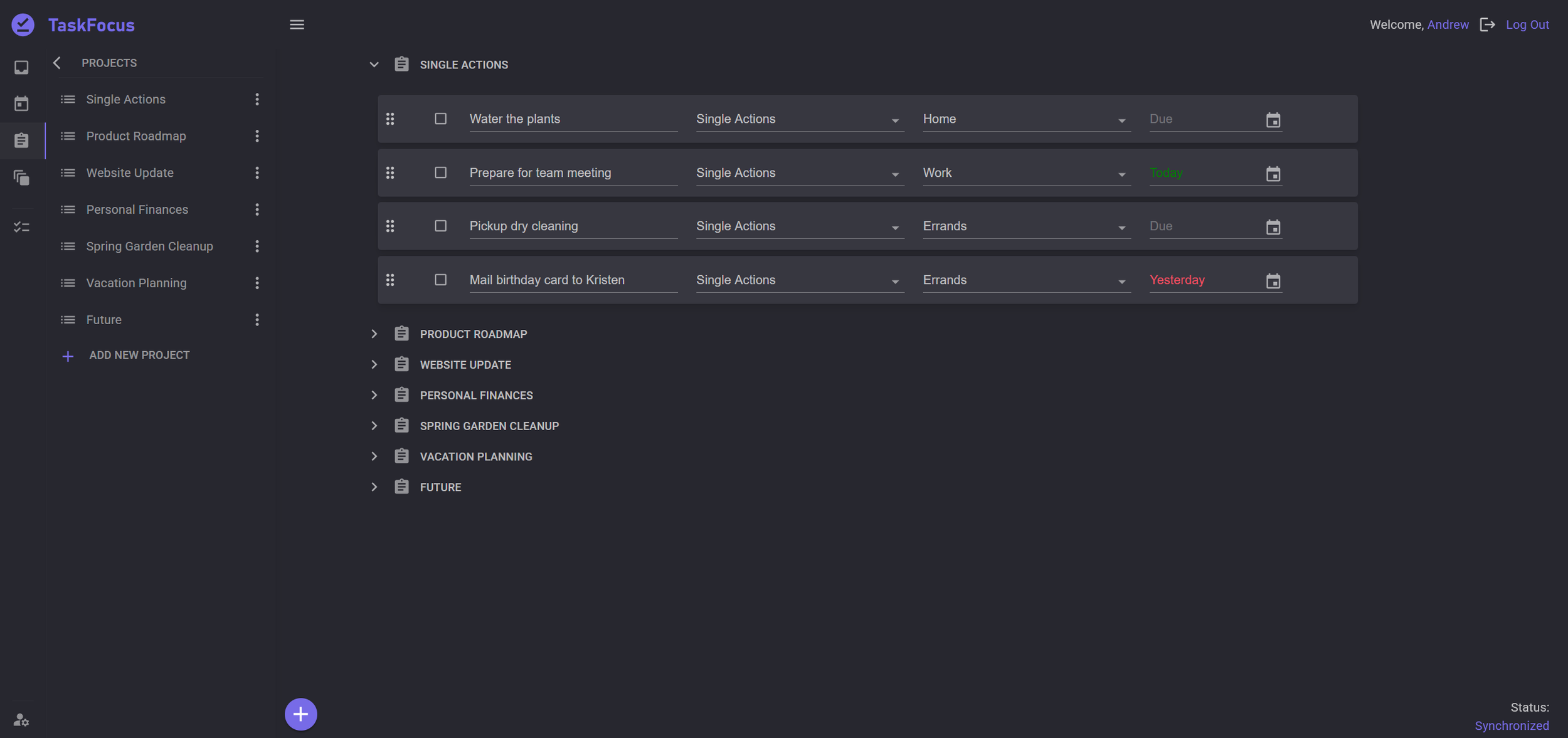The image size is (1568, 738).
Task: Open user settings icon at bottom left
Action: coord(21,720)
